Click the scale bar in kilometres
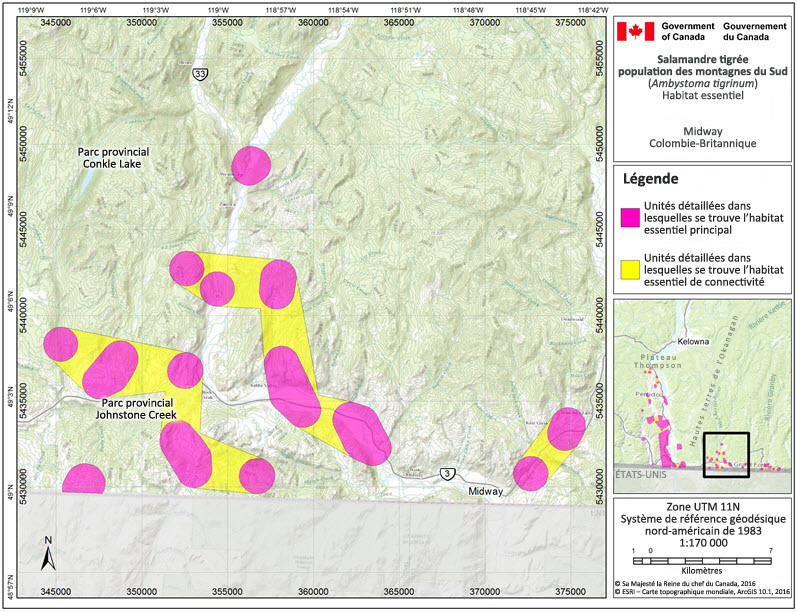Screen dimensions: 797x612 (x=703, y=561)
